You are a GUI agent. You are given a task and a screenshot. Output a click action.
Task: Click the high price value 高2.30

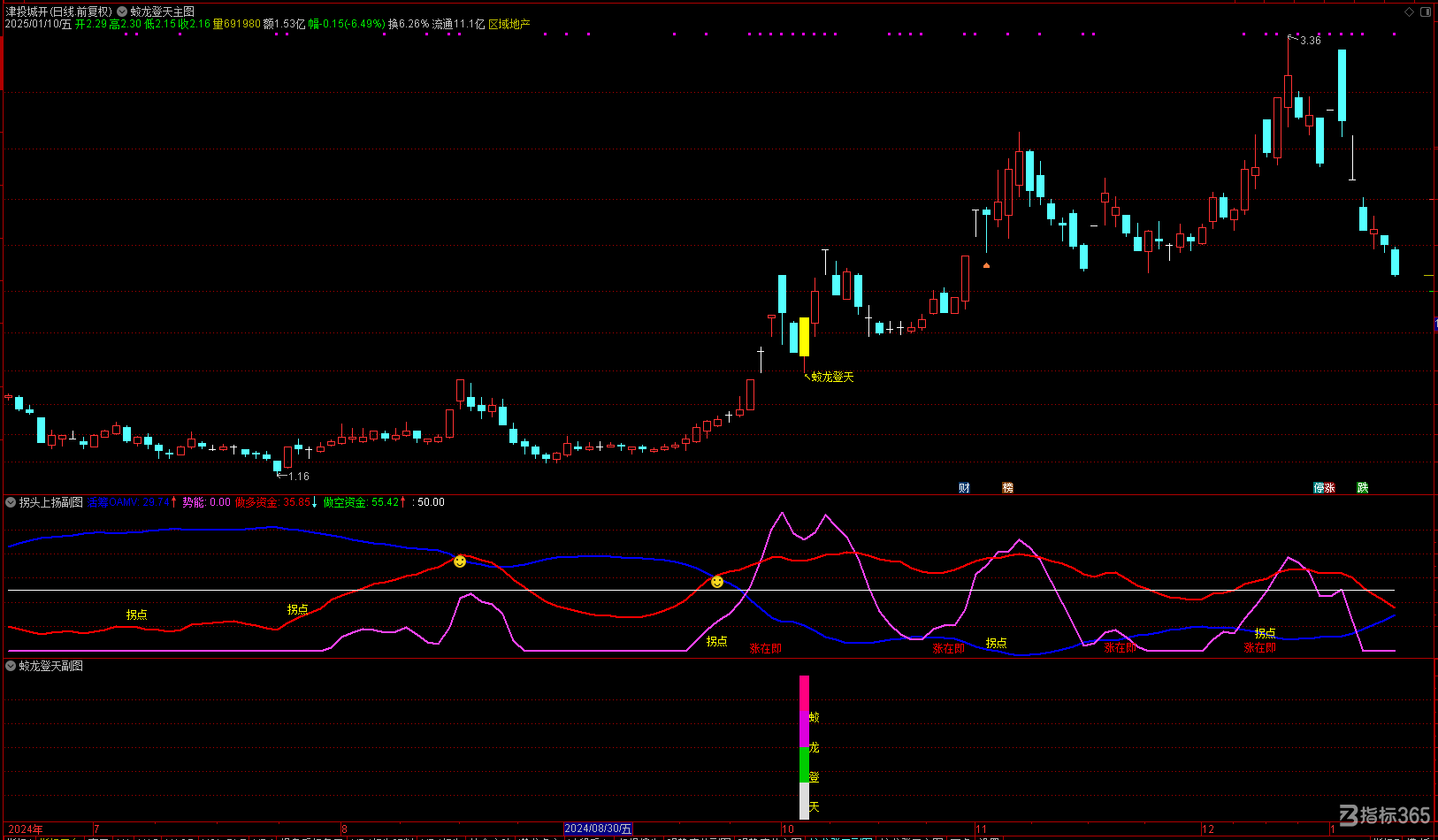(x=126, y=24)
